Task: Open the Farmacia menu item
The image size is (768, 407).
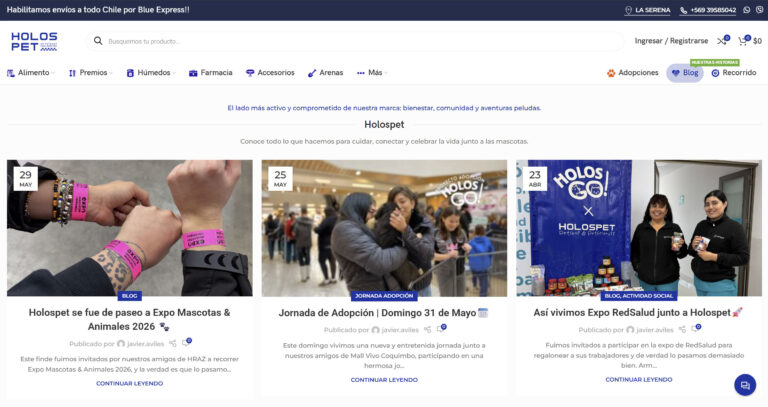Action: (211, 73)
